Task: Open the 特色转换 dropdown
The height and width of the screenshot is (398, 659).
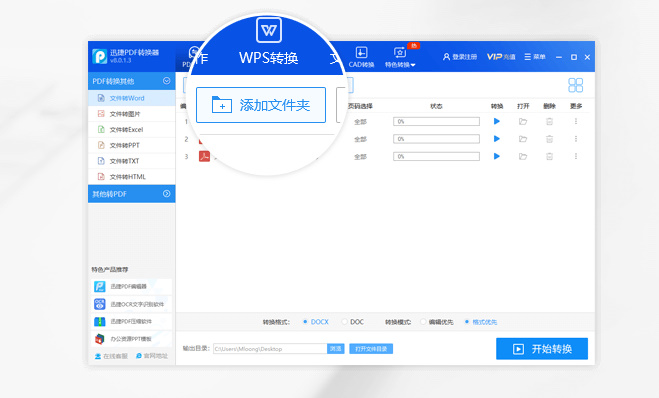Action: [x=400, y=57]
